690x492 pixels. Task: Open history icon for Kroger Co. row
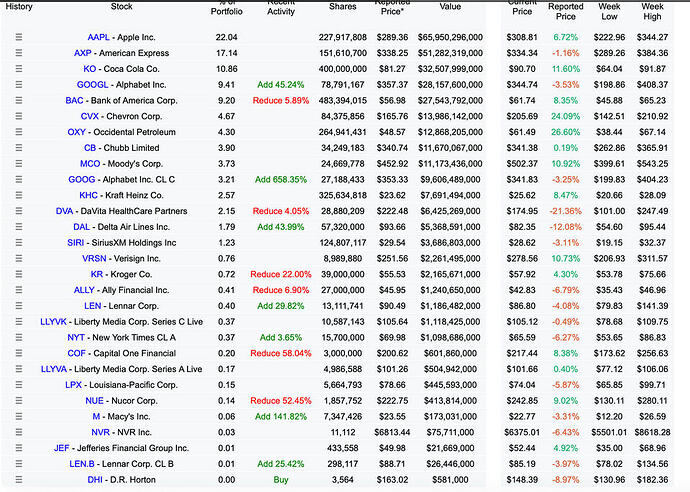coord(18,274)
